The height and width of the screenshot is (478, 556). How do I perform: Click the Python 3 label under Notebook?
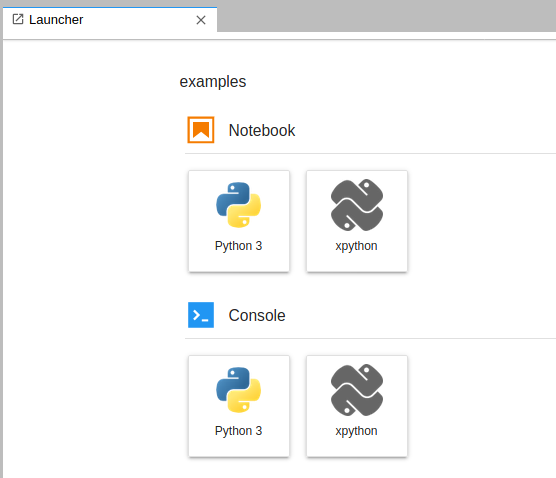pyautogui.click(x=238, y=246)
